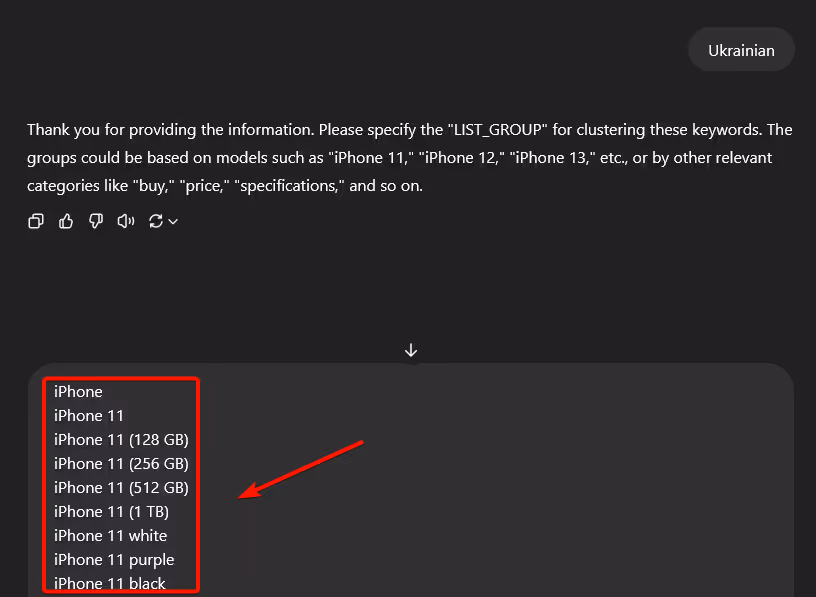The image size is (816, 597).
Task: Click the line 'iPhone 11 purple'
Action: pyautogui.click(x=114, y=560)
